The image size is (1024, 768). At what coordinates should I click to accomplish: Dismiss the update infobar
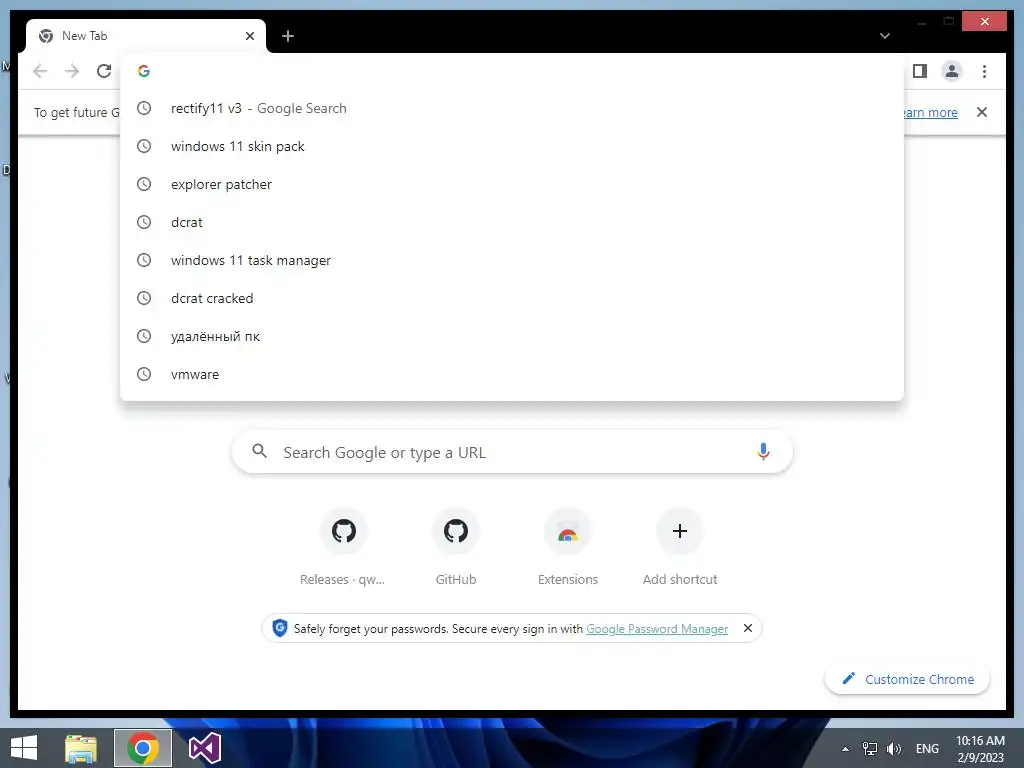(x=982, y=112)
